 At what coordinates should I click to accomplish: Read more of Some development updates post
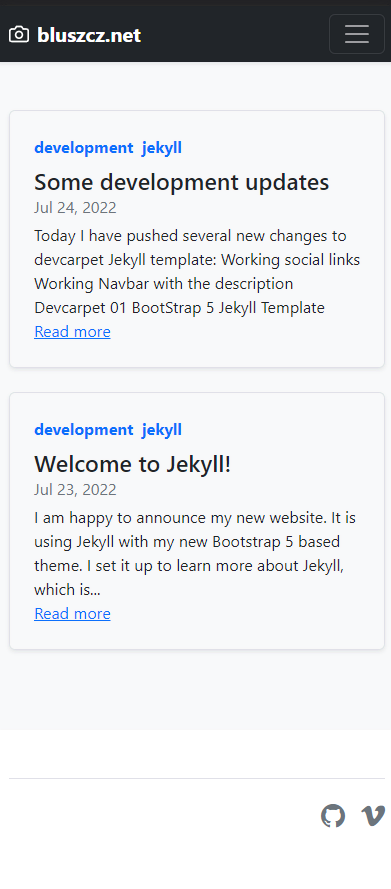(x=73, y=332)
